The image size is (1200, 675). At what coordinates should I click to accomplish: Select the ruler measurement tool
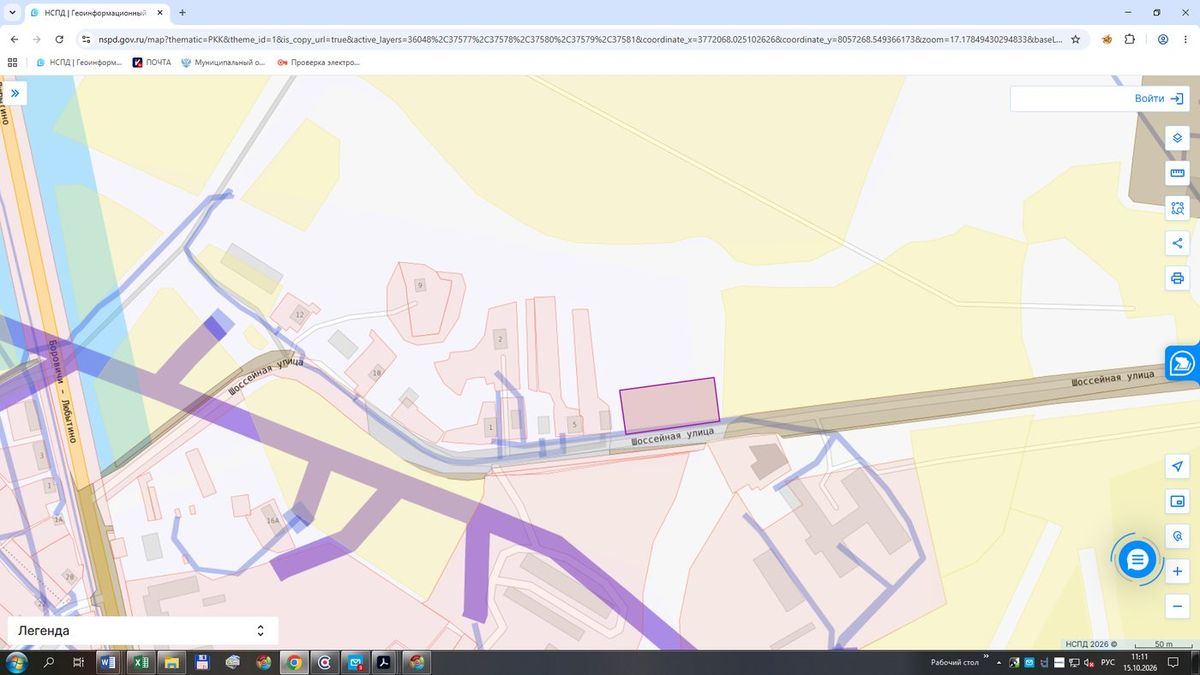[1177, 173]
